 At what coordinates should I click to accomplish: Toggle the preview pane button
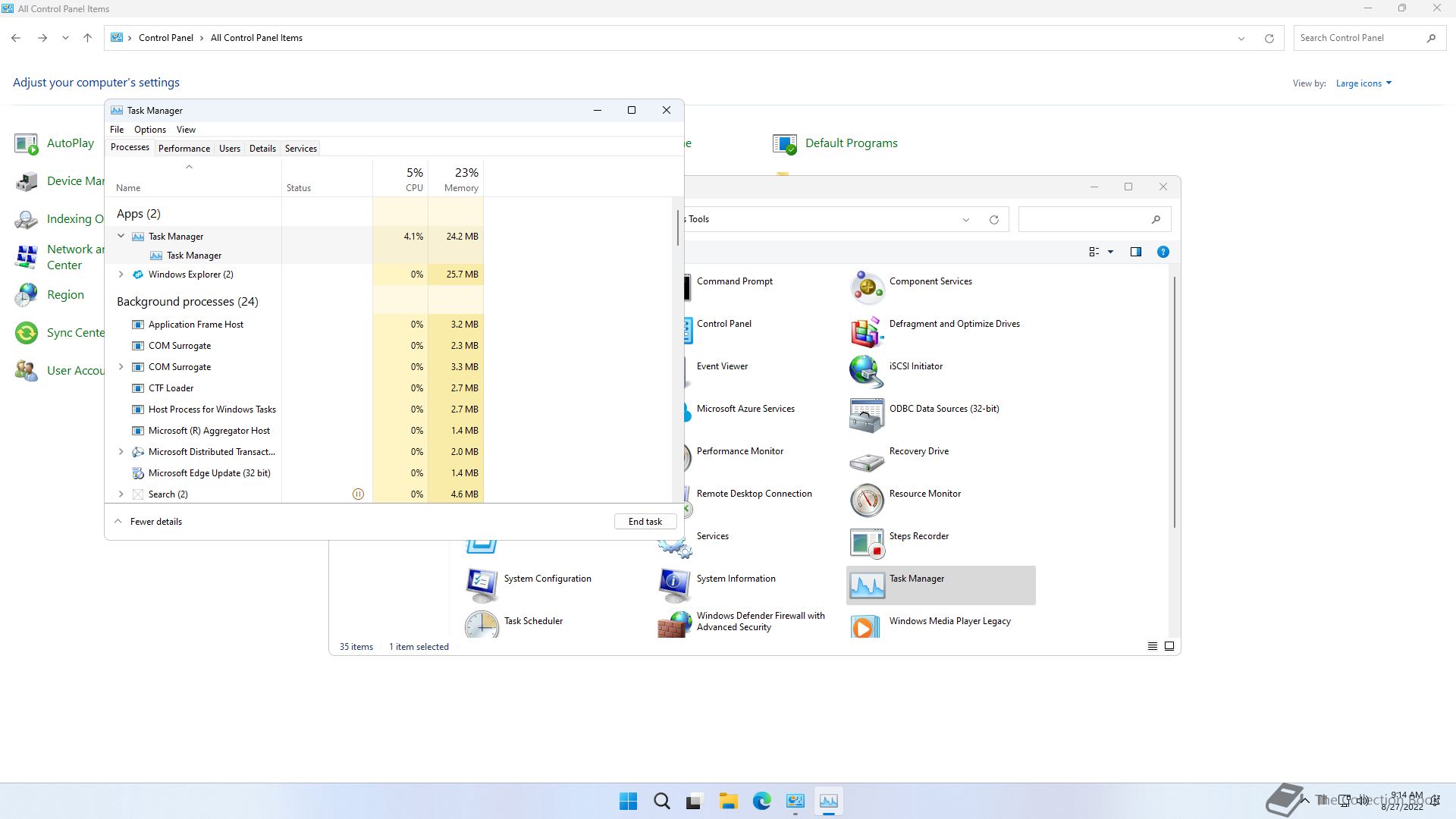pos(1135,252)
